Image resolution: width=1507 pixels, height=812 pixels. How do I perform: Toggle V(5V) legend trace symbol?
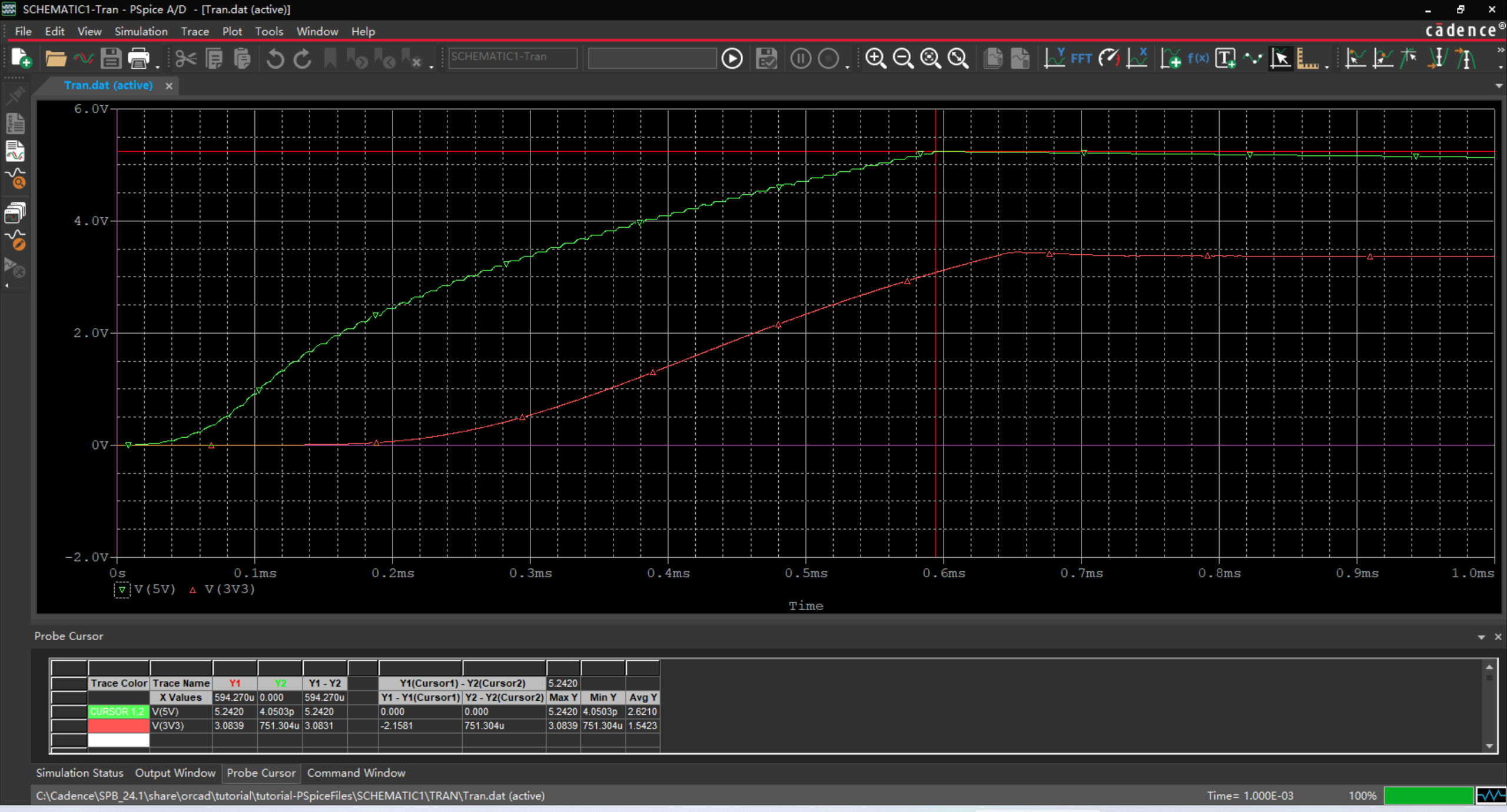coord(122,590)
